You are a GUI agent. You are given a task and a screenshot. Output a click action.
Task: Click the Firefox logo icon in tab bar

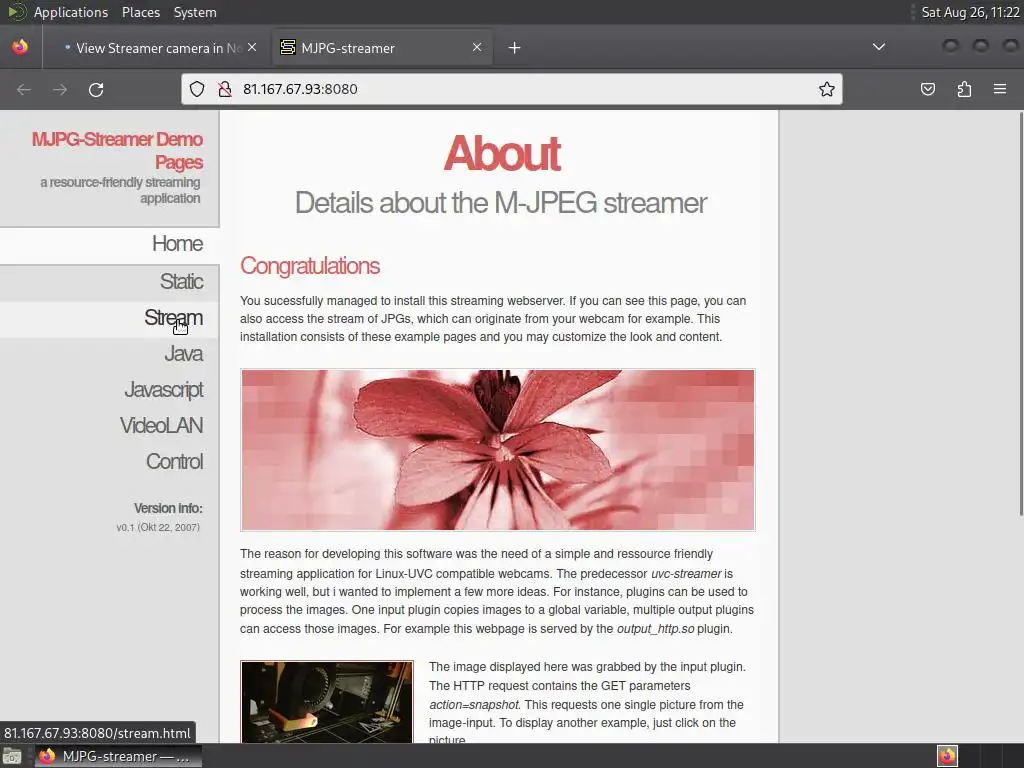click(x=20, y=47)
